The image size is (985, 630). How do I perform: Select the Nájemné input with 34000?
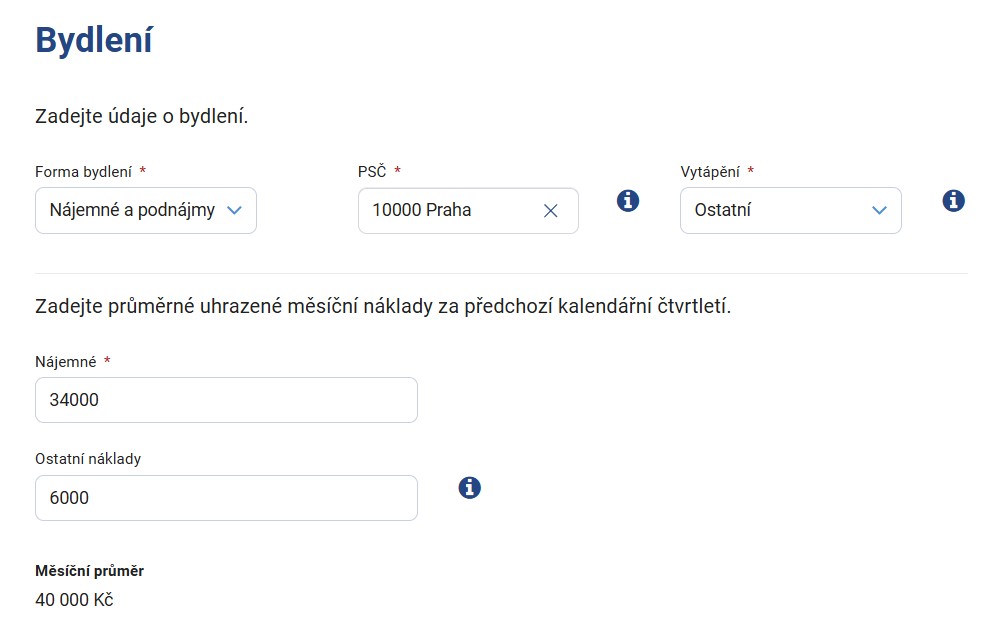(x=226, y=400)
